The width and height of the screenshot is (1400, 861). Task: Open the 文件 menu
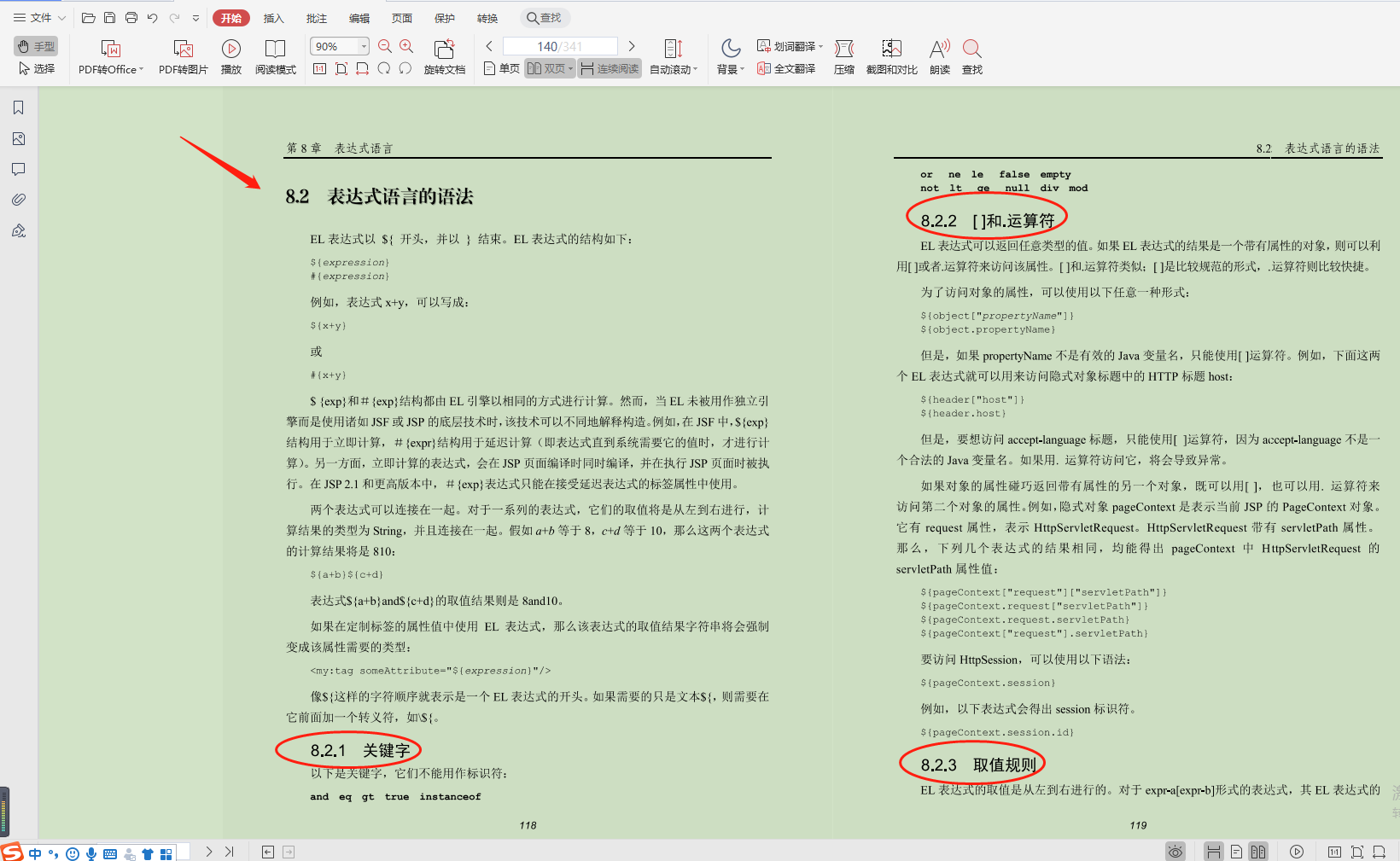(x=39, y=18)
